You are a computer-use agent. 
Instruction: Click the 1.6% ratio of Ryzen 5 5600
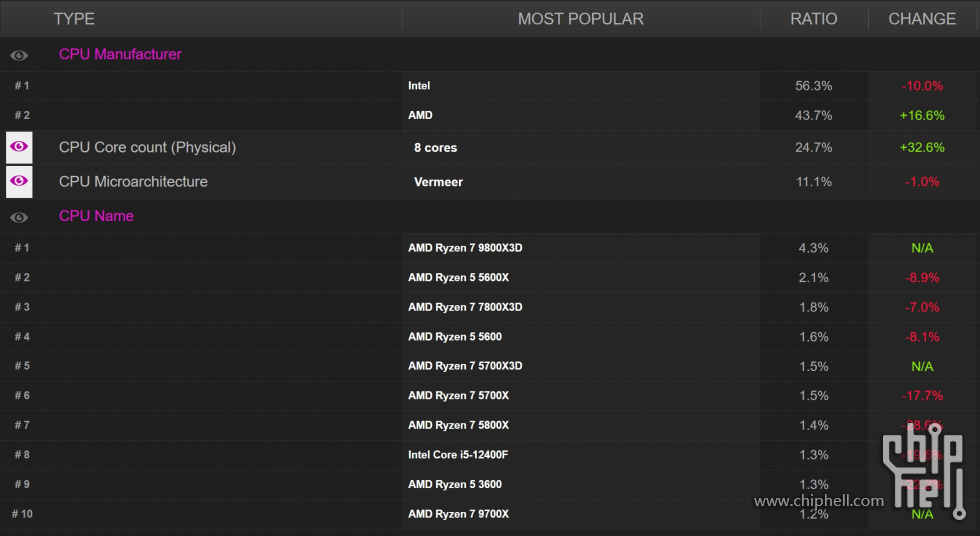(x=814, y=337)
